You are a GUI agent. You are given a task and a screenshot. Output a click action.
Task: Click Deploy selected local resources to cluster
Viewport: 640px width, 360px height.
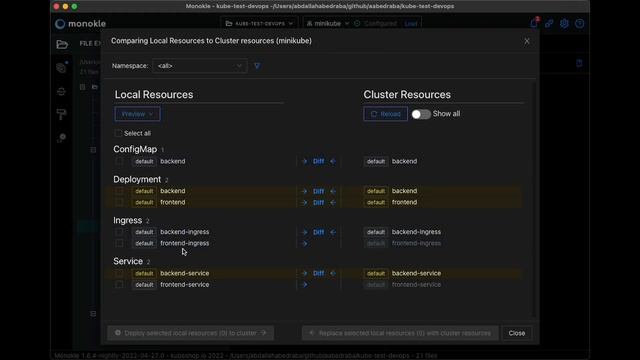tap(191, 333)
